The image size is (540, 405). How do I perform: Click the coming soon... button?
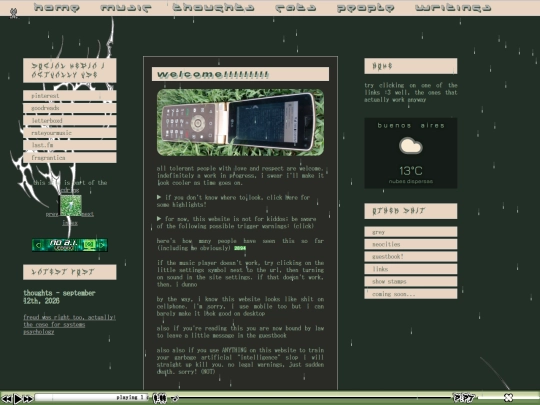411,294
